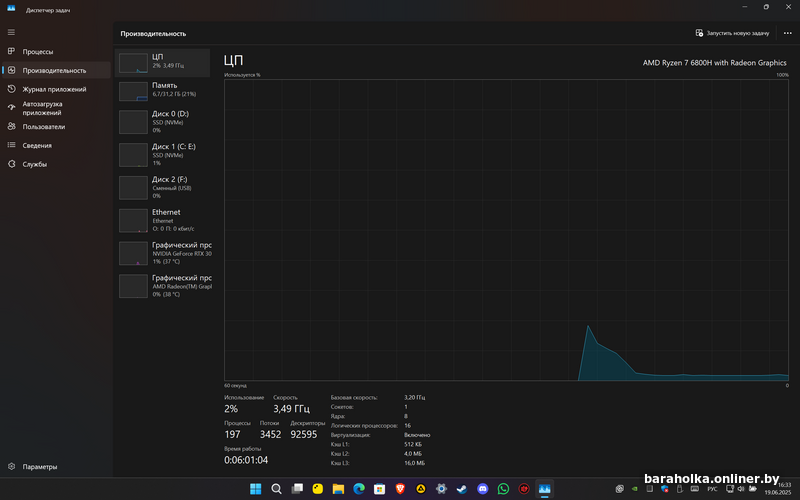Toggle the hamburger navigation menu
The height and width of the screenshot is (500, 800).
11,32
